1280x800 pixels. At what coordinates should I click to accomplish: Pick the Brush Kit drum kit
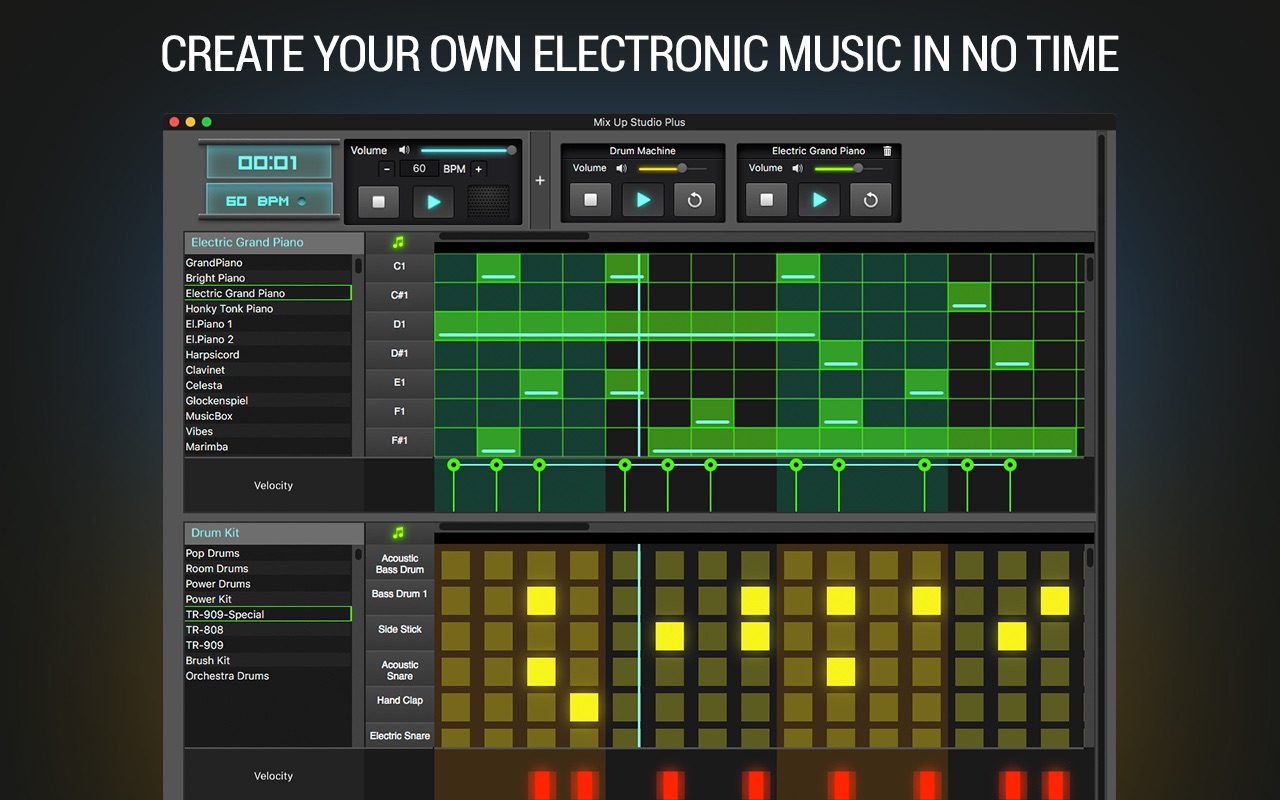coord(267,661)
